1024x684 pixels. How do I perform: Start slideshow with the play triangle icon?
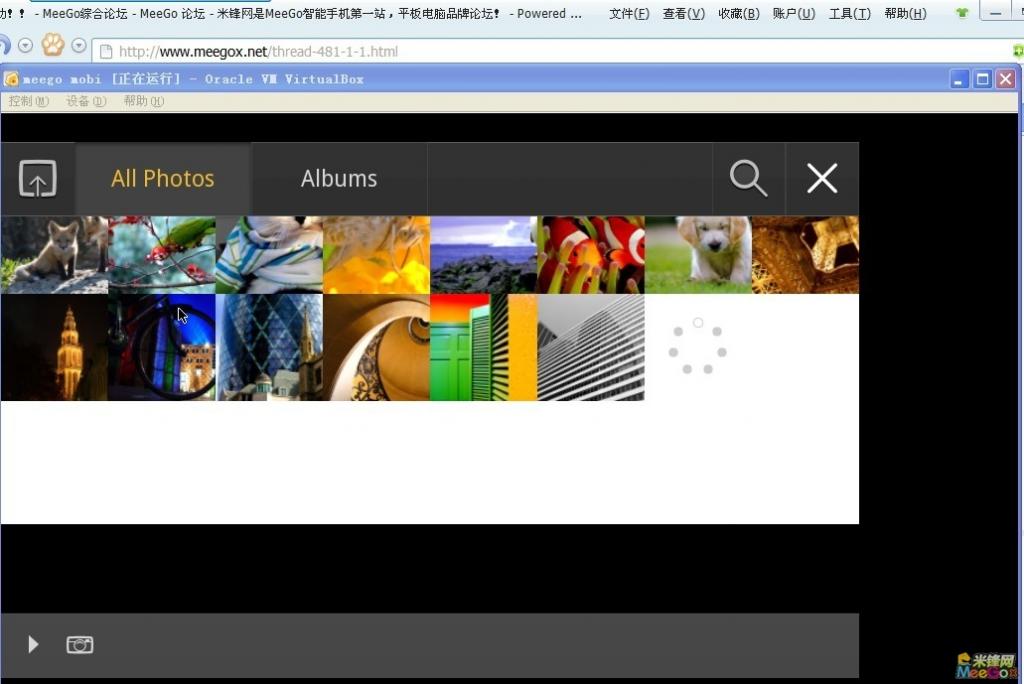[x=33, y=644]
